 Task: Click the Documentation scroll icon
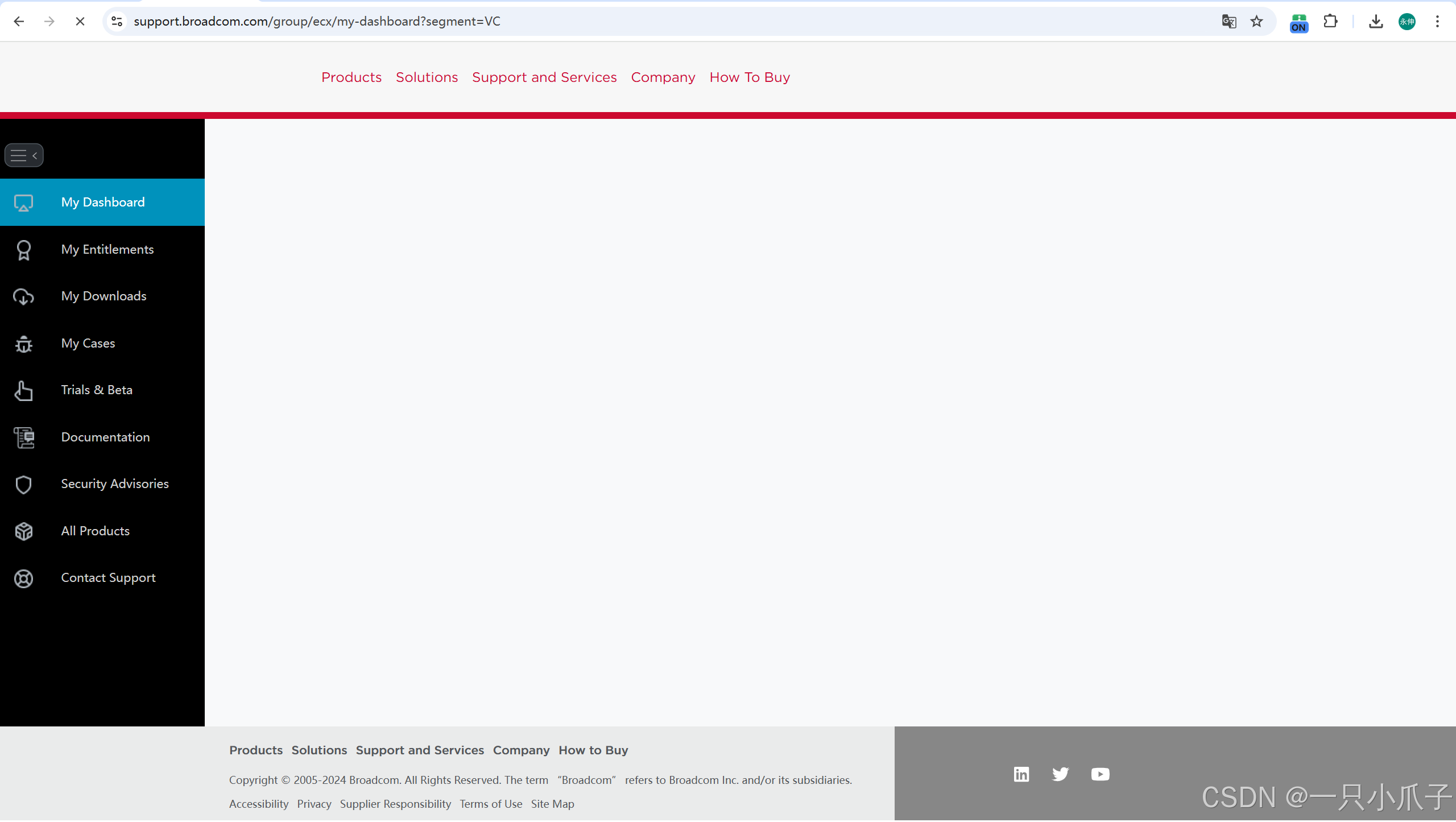(23, 437)
